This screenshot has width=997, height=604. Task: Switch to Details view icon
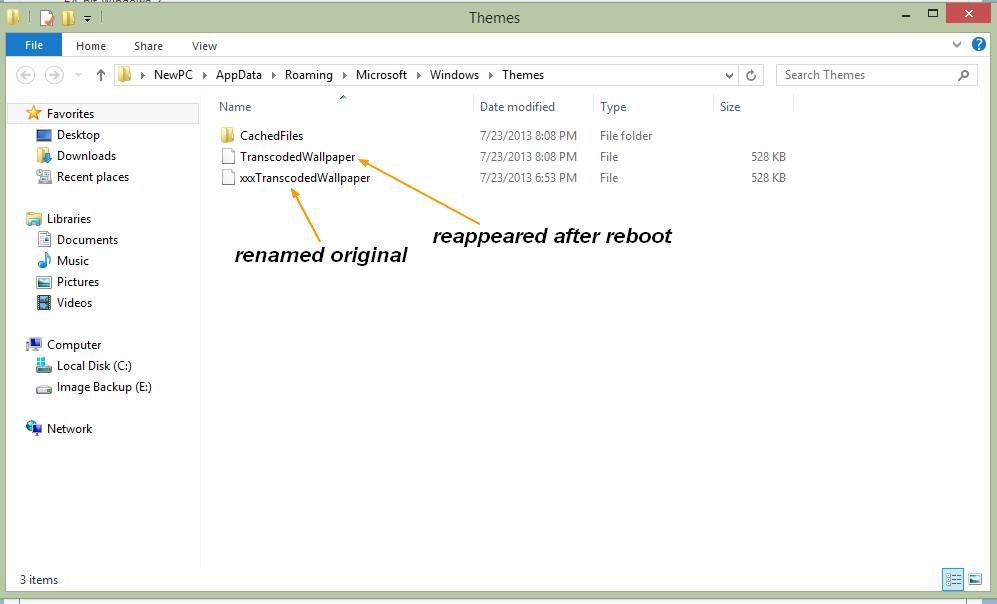pos(953,579)
